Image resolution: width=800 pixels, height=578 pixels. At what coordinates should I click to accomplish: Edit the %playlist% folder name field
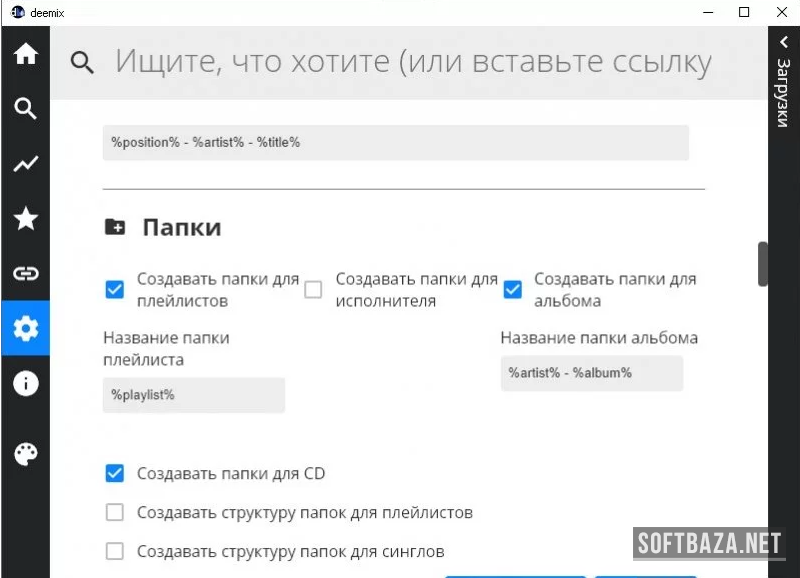(194, 395)
